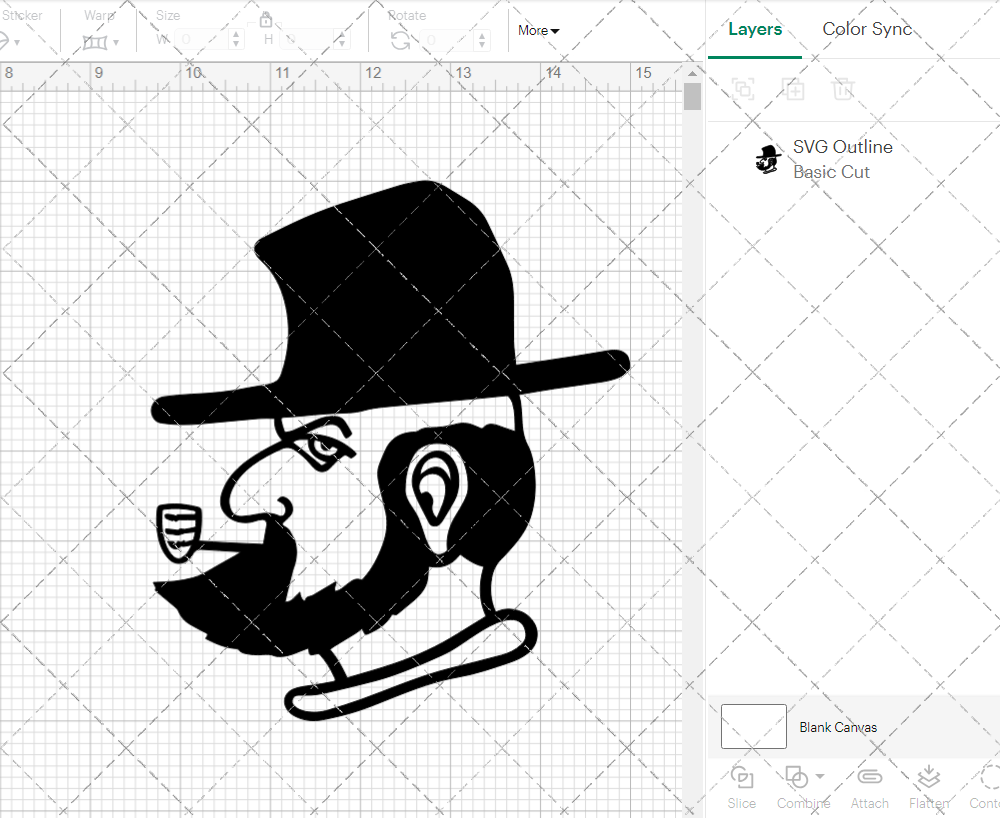The height and width of the screenshot is (818, 1000).
Task: Expand the Combine dropdown arrow
Action: tap(820, 776)
